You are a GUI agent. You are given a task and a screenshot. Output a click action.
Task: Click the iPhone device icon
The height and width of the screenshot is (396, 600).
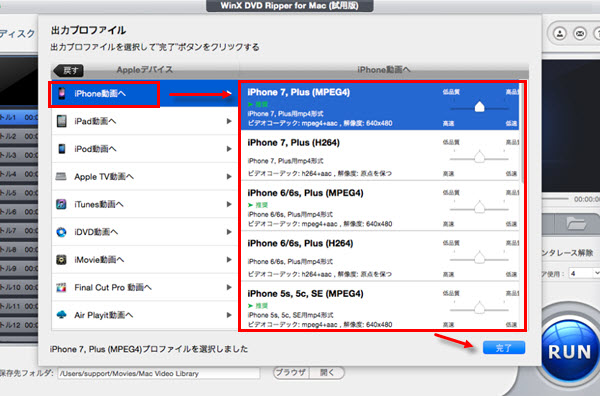click(x=62, y=93)
